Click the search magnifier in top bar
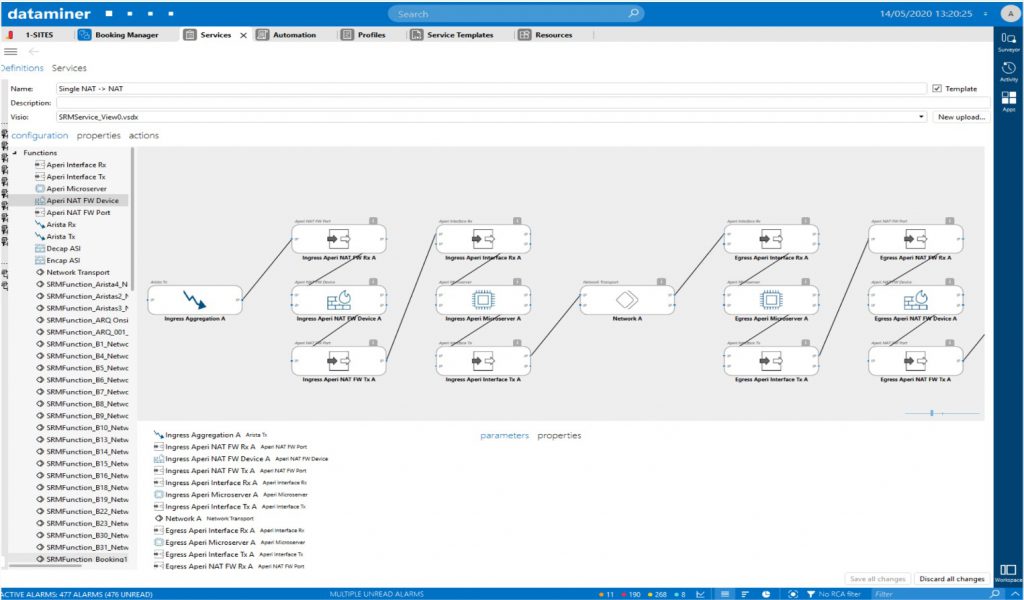Viewport: 1024px width, 600px height. pos(633,13)
